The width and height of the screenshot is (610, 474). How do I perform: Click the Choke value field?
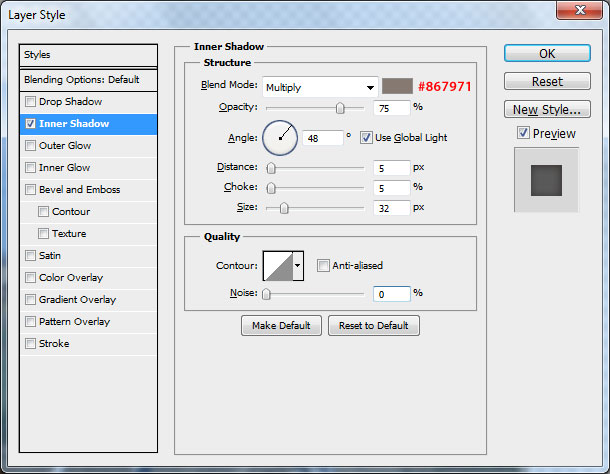[x=391, y=188]
